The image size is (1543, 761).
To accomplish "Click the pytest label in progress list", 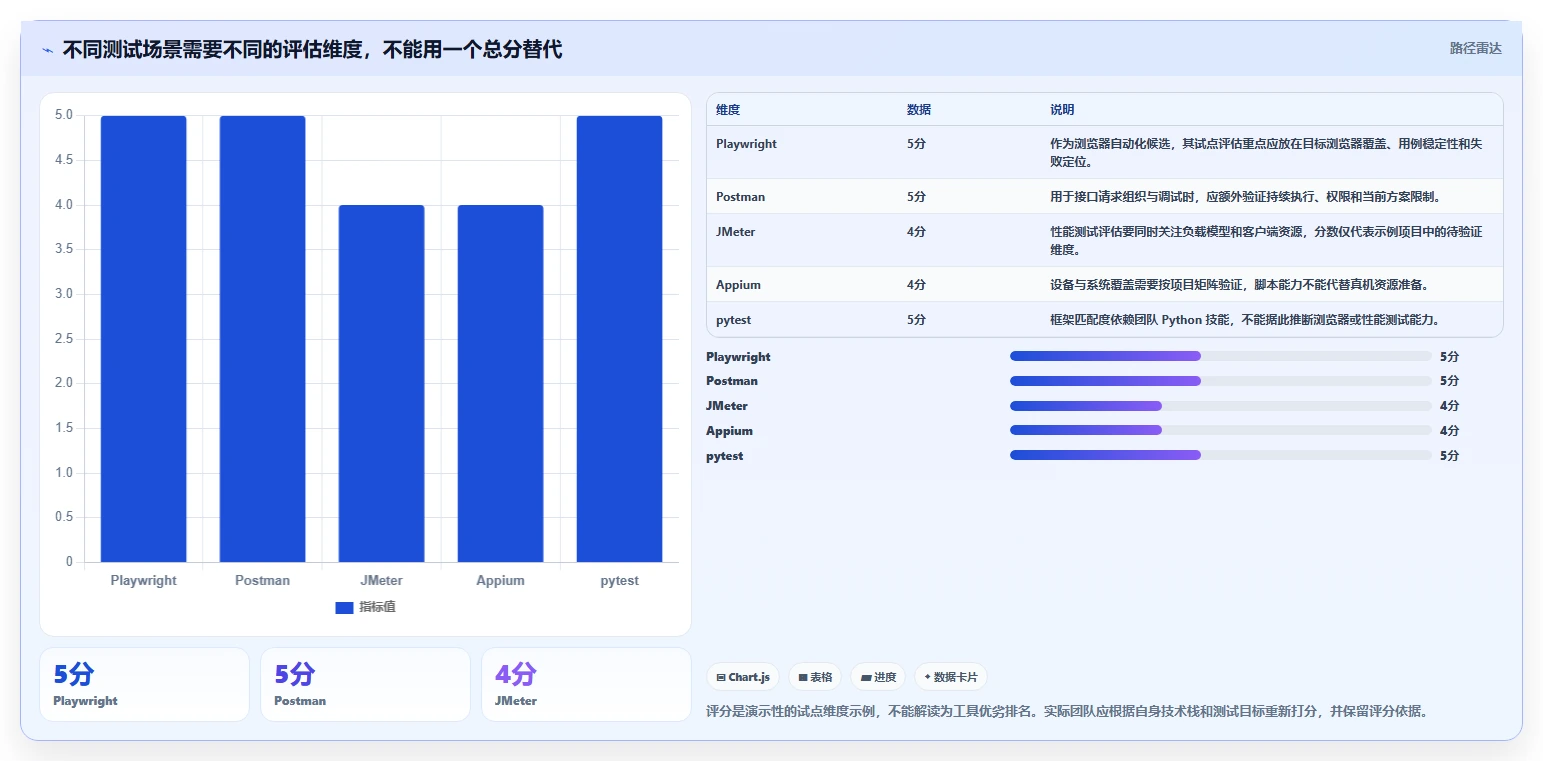I will (x=725, y=456).
